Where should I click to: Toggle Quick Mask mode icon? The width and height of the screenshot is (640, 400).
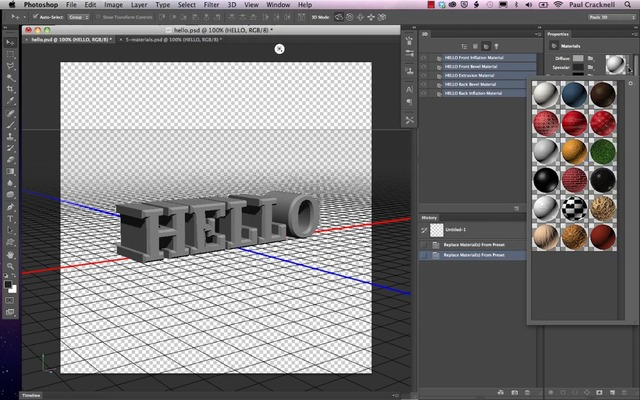pos(10,300)
